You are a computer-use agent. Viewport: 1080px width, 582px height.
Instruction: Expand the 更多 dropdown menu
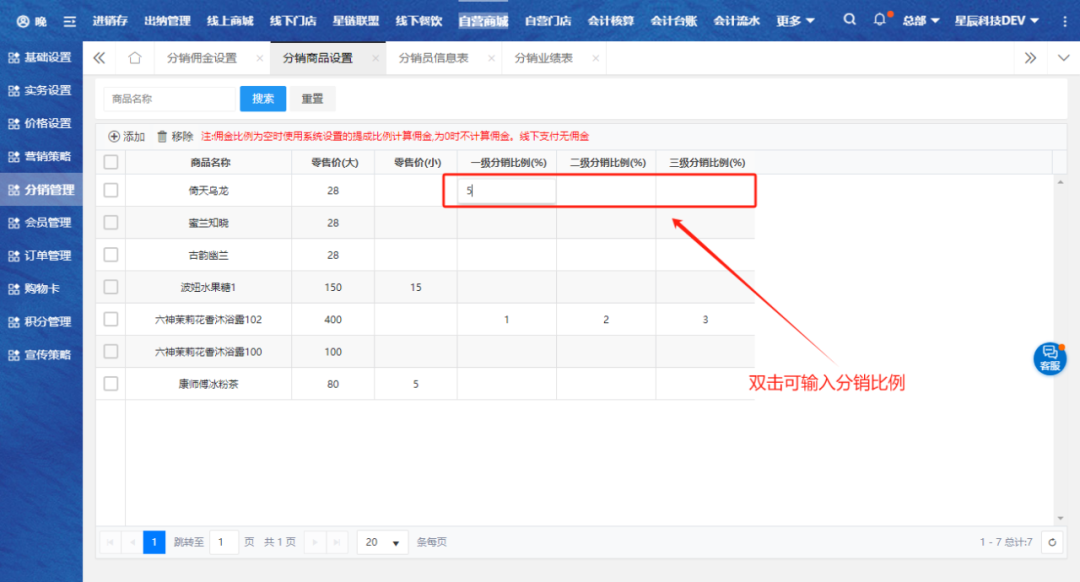[795, 21]
